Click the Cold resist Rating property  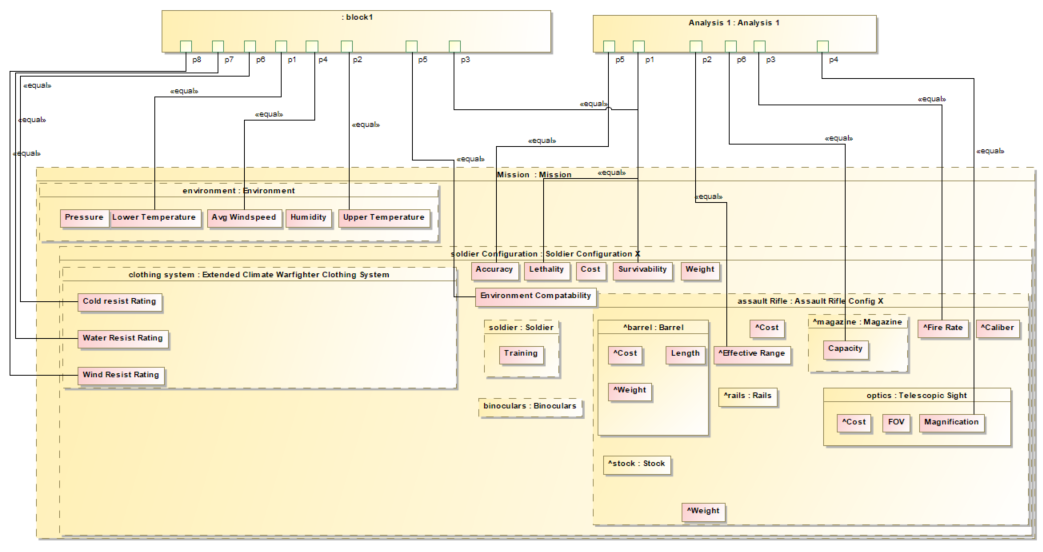[119, 301]
